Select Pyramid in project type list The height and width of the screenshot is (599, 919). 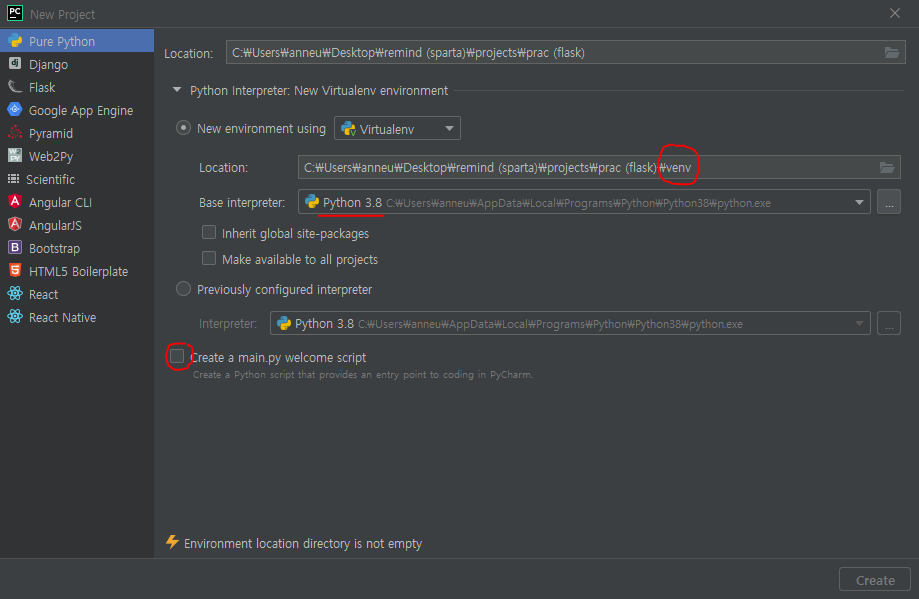(x=77, y=133)
